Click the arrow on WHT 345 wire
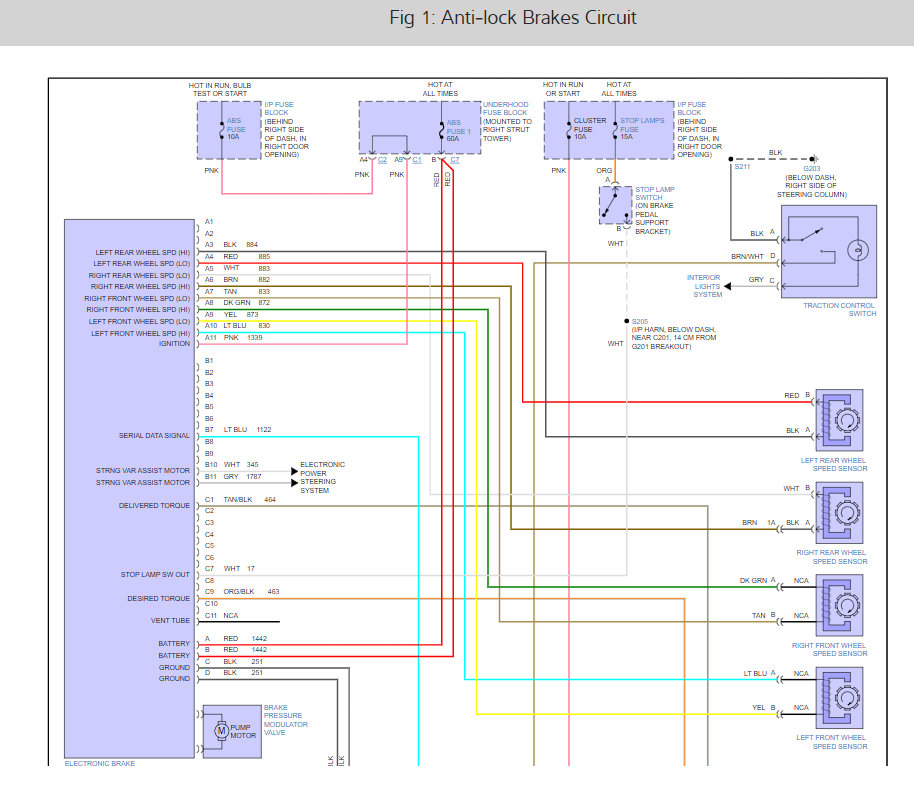Viewport: 914px width, 787px height. [x=294, y=471]
